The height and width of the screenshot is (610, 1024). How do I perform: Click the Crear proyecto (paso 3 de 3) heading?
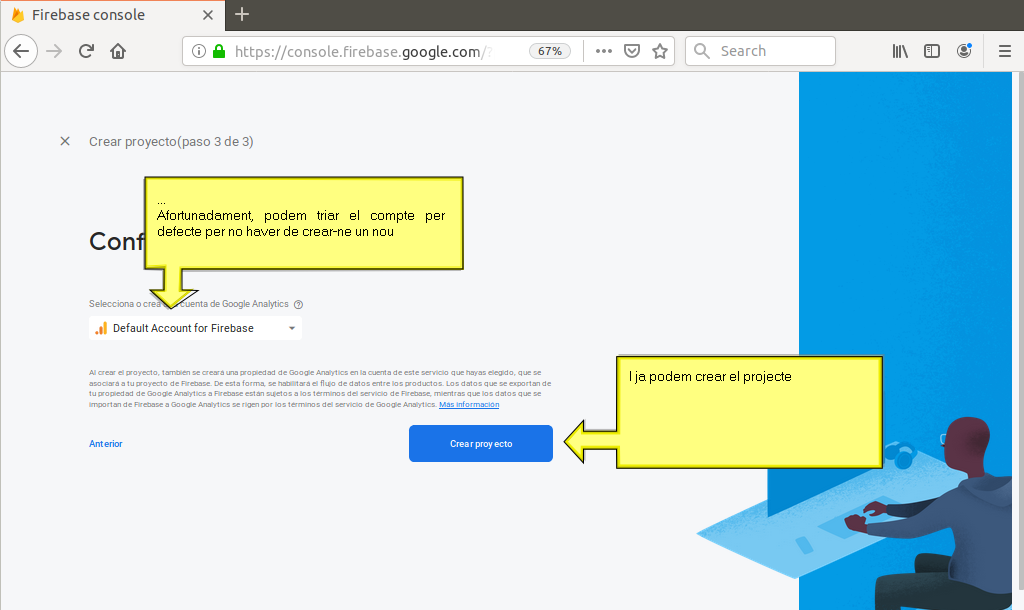click(171, 142)
